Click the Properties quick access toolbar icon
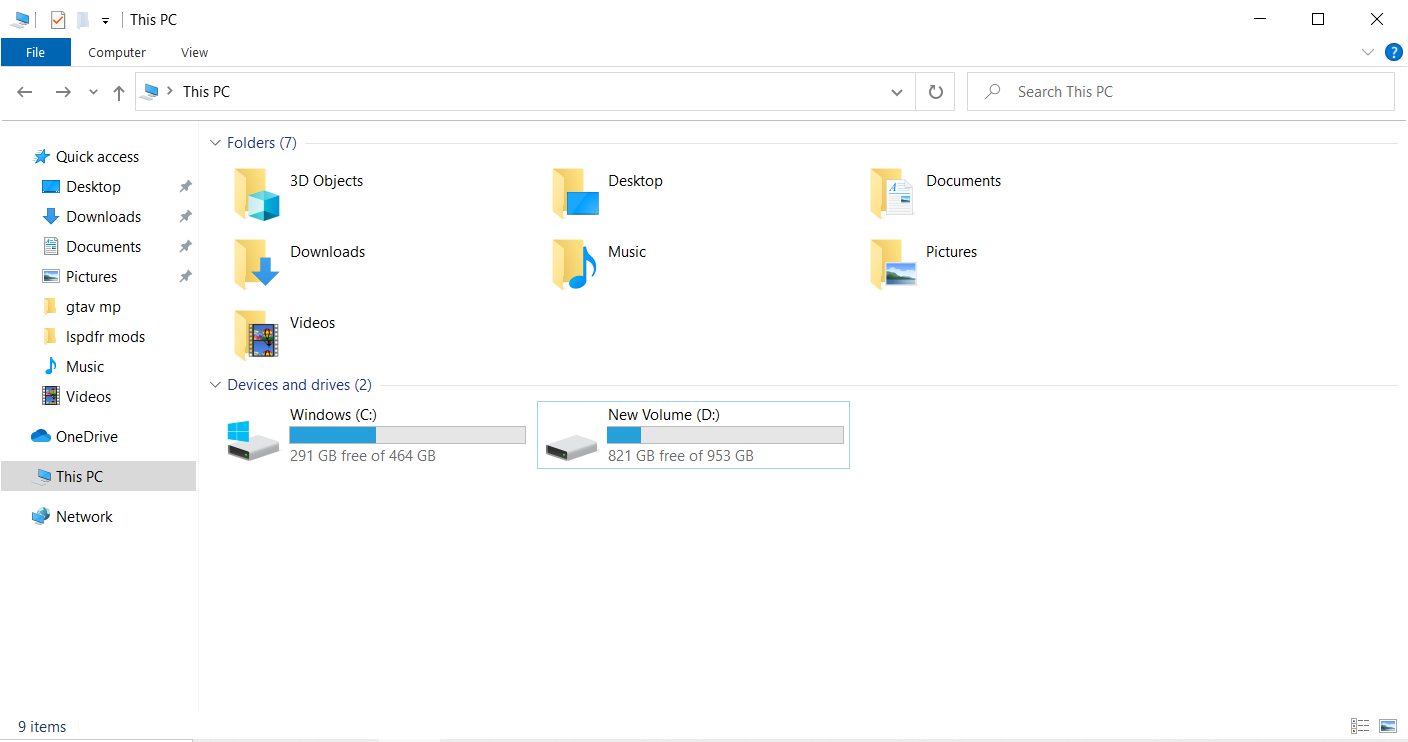 coord(58,19)
